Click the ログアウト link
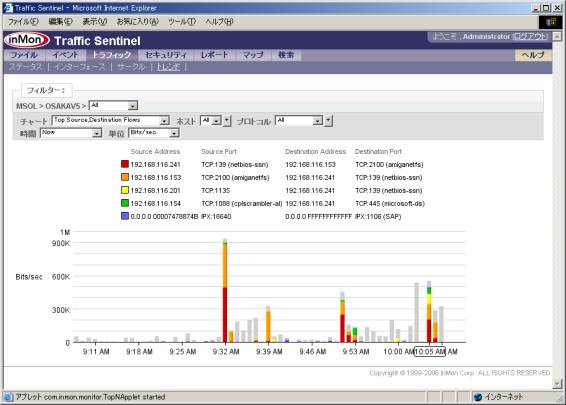Screen dimensions: 566x405 point(530,36)
